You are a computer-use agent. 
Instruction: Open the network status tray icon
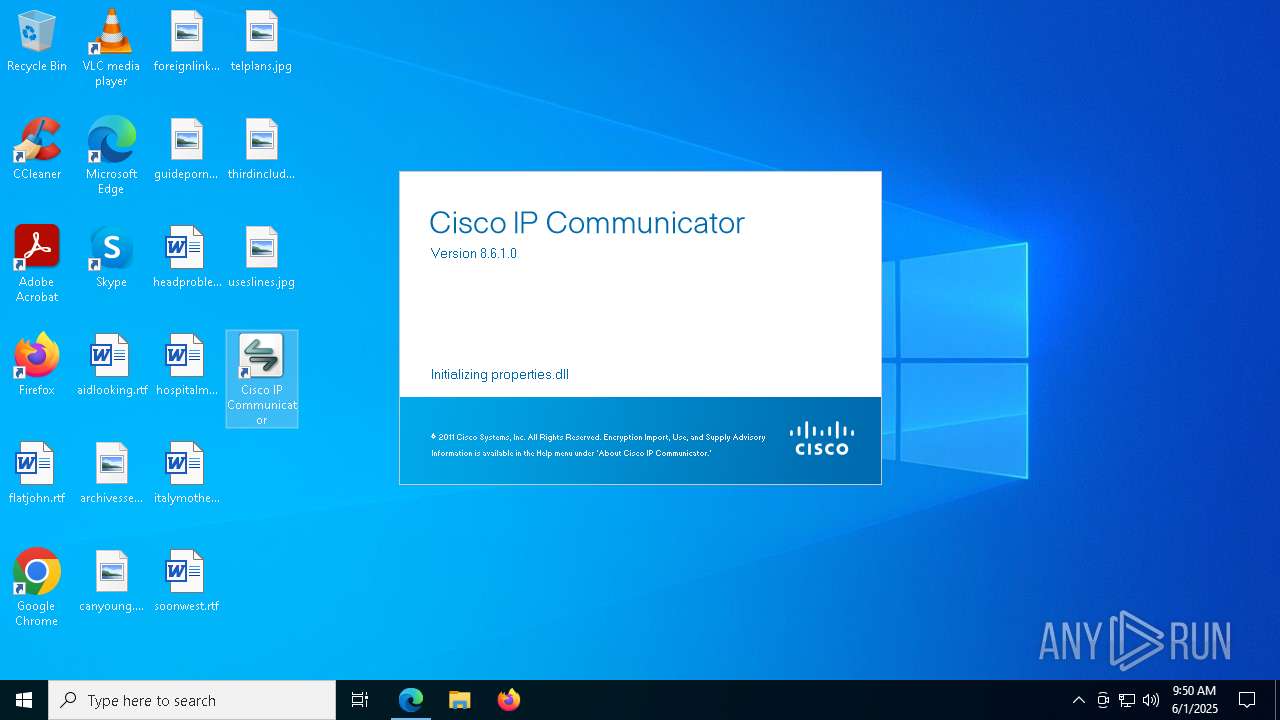click(x=1127, y=700)
